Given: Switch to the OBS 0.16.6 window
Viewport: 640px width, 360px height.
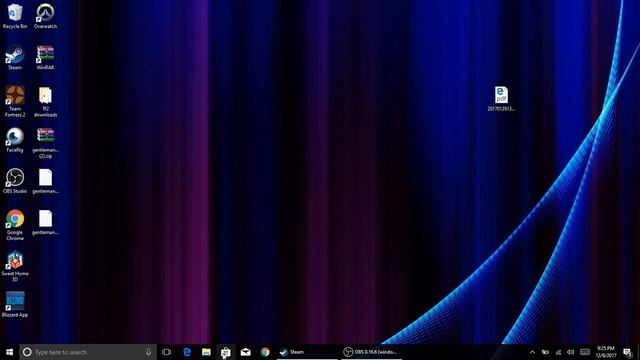Looking at the screenshot, I should [x=371, y=352].
